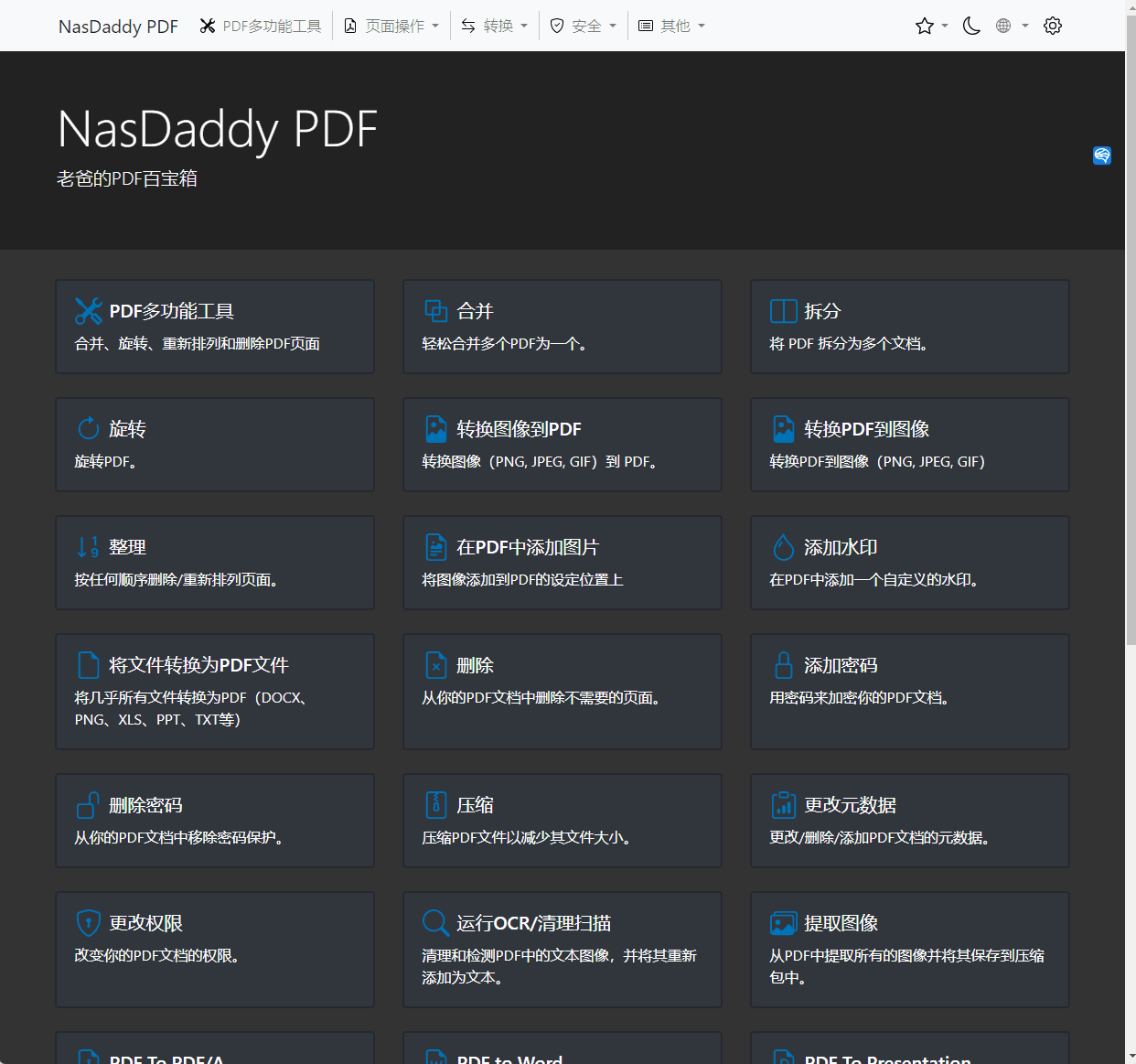Click the rotate arrow icon on 旋转 card
Image resolution: width=1136 pixels, height=1064 pixels.
tap(88, 429)
